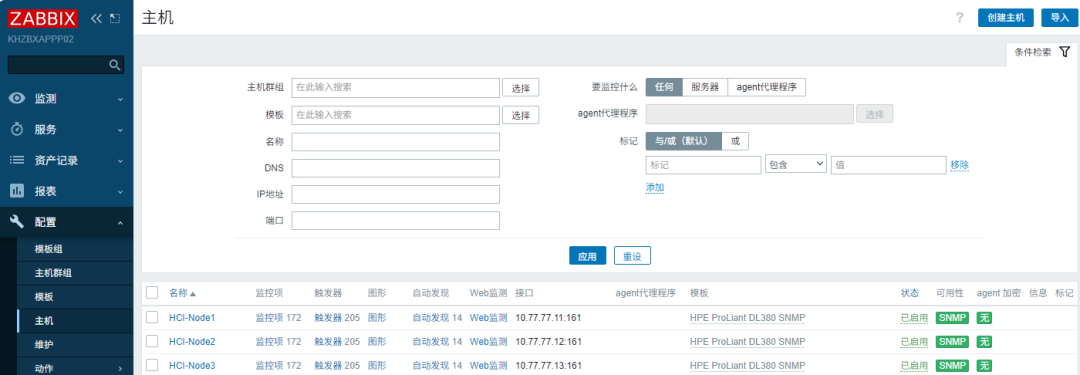Screen dimensions: 1080x375
Task: Expand the 报表 menu chevron
Action: pyautogui.click(x=121, y=191)
